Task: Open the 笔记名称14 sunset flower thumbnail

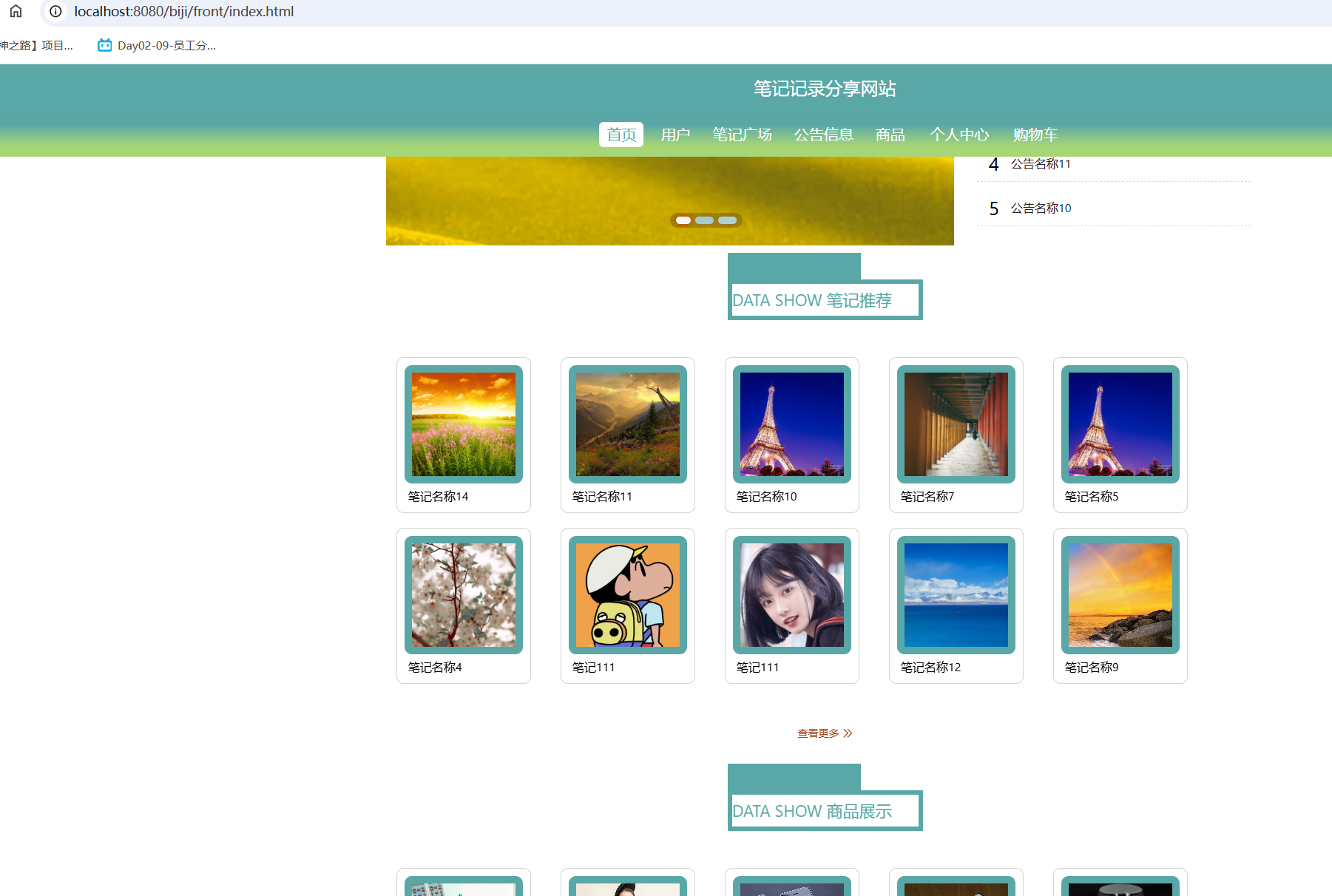Action: click(464, 424)
